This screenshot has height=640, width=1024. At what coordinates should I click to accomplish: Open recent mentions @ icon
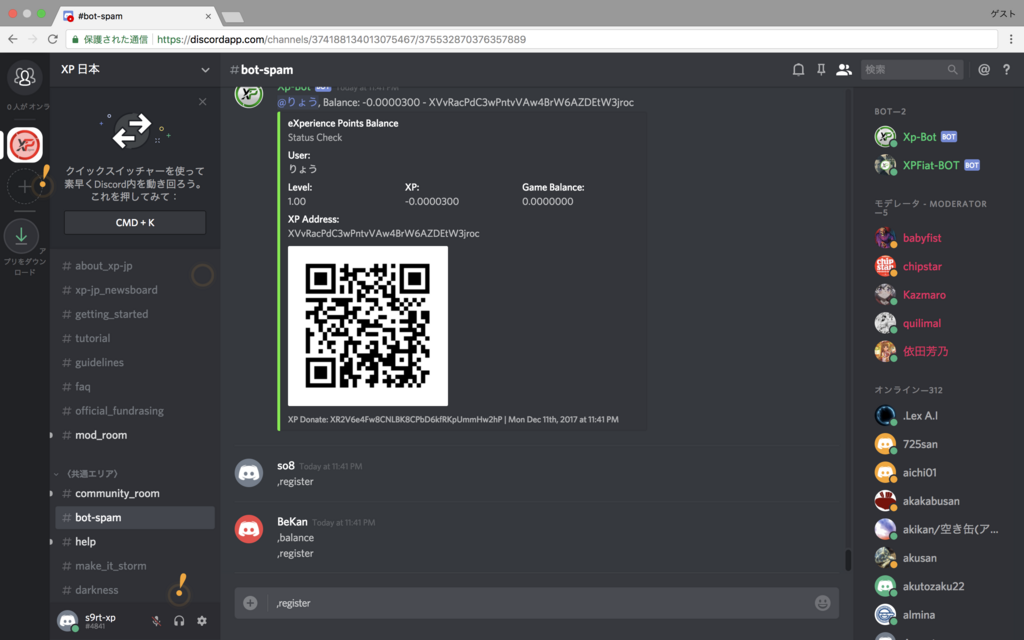pyautogui.click(x=984, y=70)
